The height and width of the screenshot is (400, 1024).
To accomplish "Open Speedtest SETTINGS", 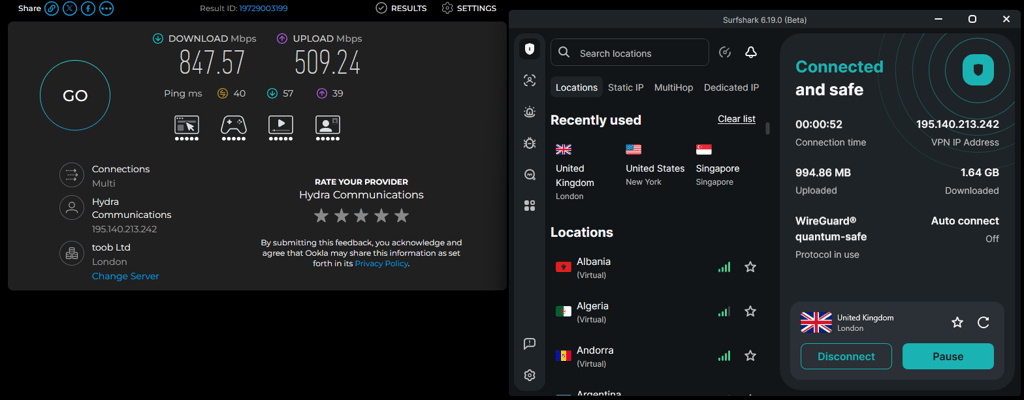I will [469, 8].
